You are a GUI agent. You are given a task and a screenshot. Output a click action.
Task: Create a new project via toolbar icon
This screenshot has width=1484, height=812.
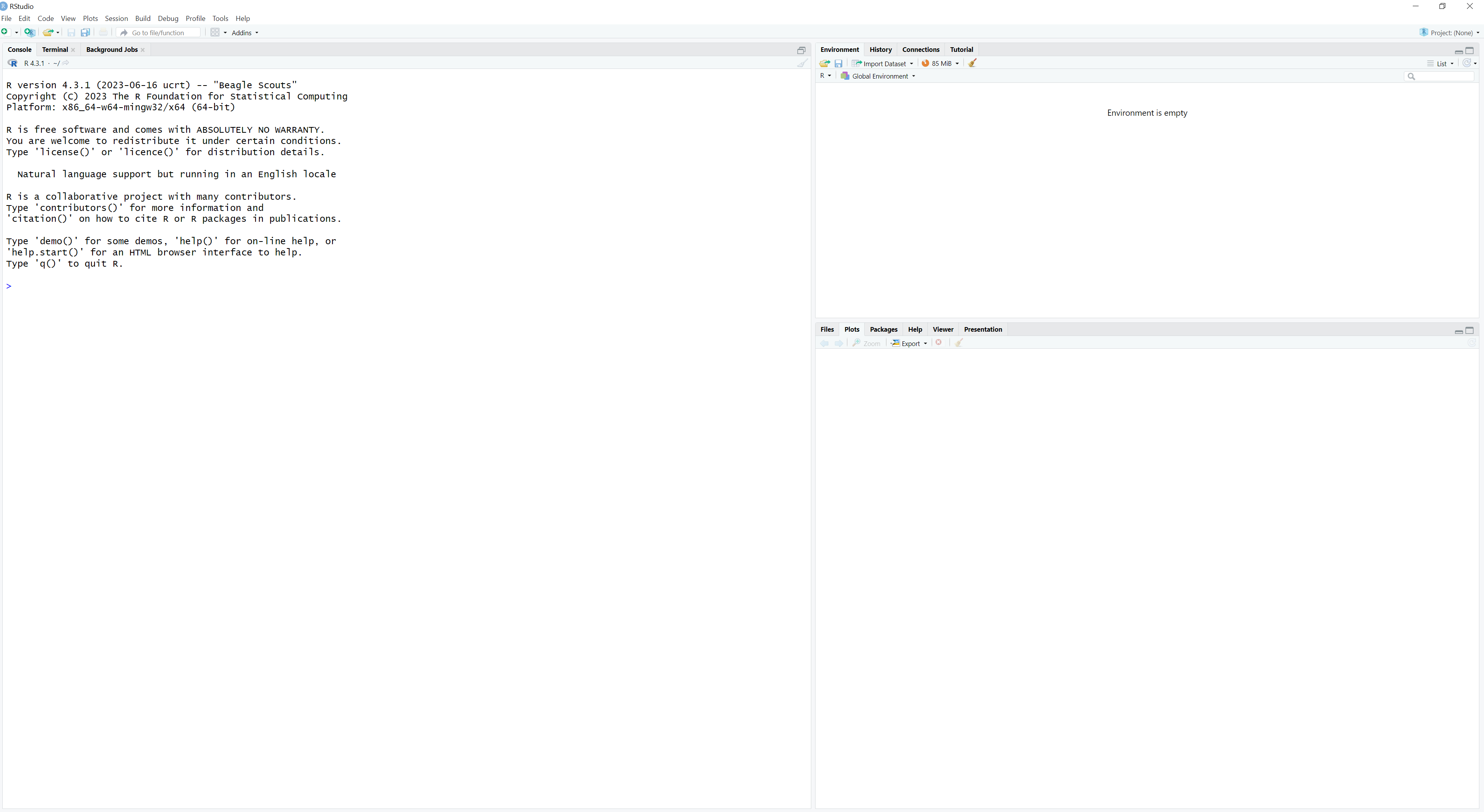coord(29,32)
